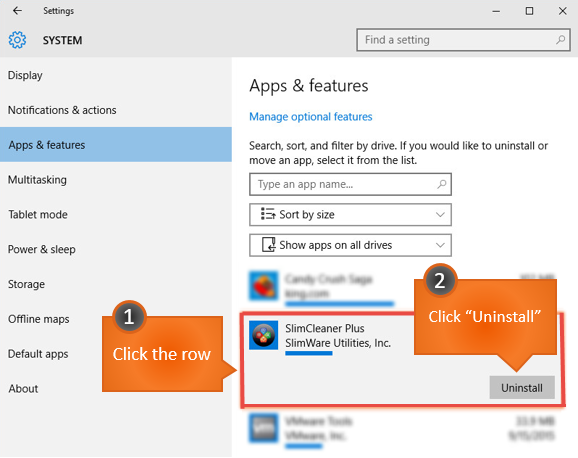Click the VMware Tools app icon
This screenshot has width=578, height=458.
pos(264,428)
